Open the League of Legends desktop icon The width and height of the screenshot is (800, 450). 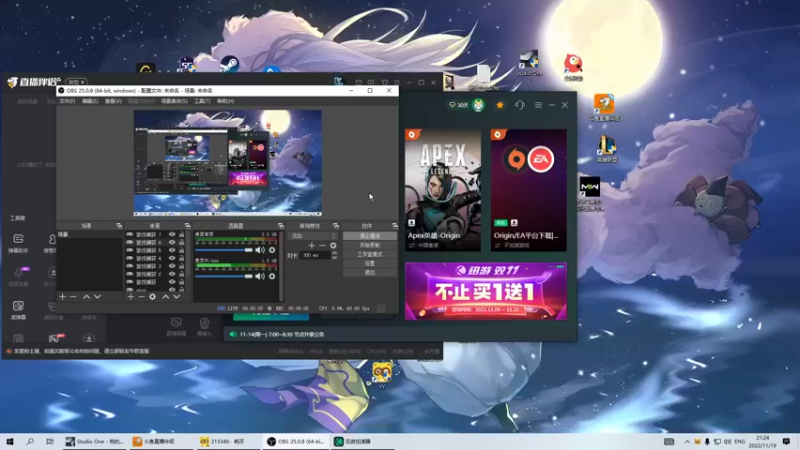tap(607, 149)
